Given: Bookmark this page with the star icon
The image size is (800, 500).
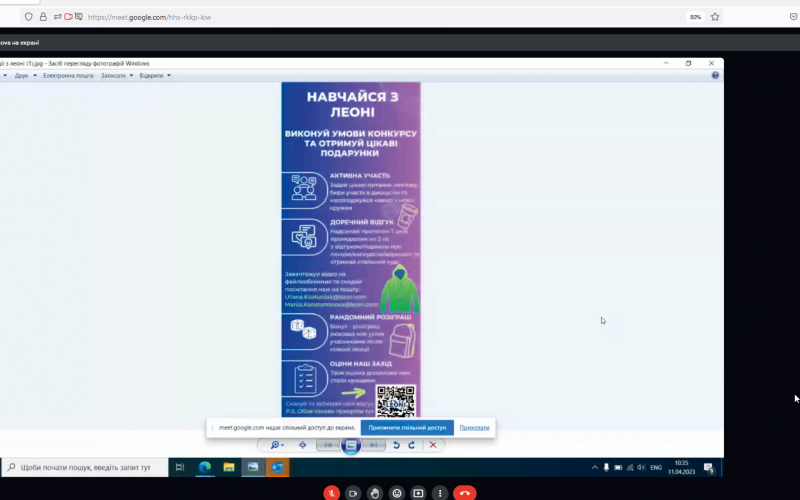Looking at the screenshot, I should pos(715,17).
